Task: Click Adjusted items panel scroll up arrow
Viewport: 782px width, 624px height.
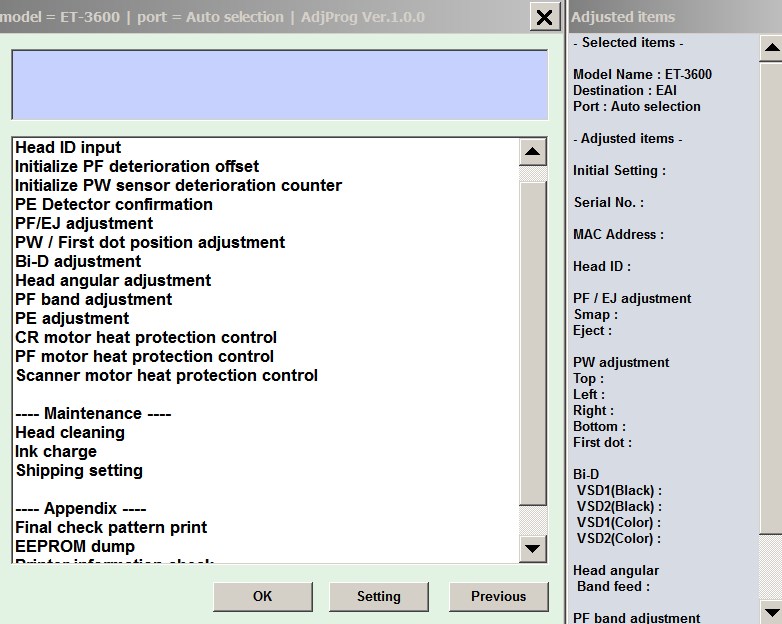Action: 771,48
